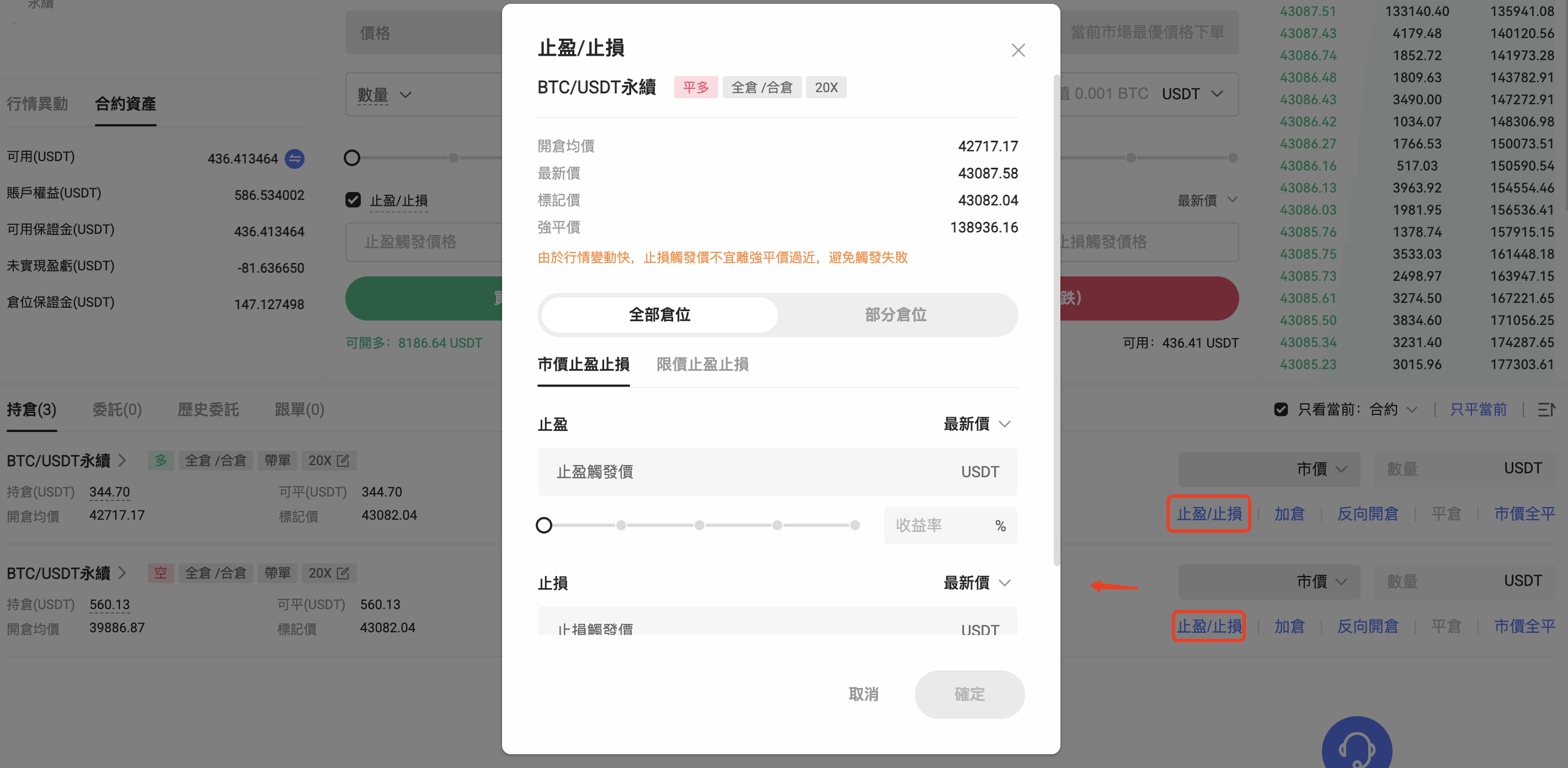Click 止盈/止損 link for short position
Image resolution: width=1568 pixels, height=768 pixels.
(x=1209, y=627)
